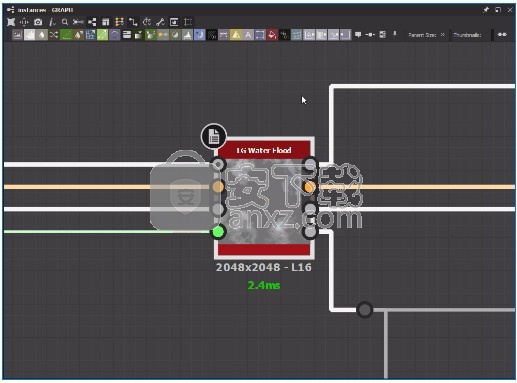Click the Input Grayscale node icon
Viewport: 517px width, 383px height.
pyautogui.click(x=321, y=35)
